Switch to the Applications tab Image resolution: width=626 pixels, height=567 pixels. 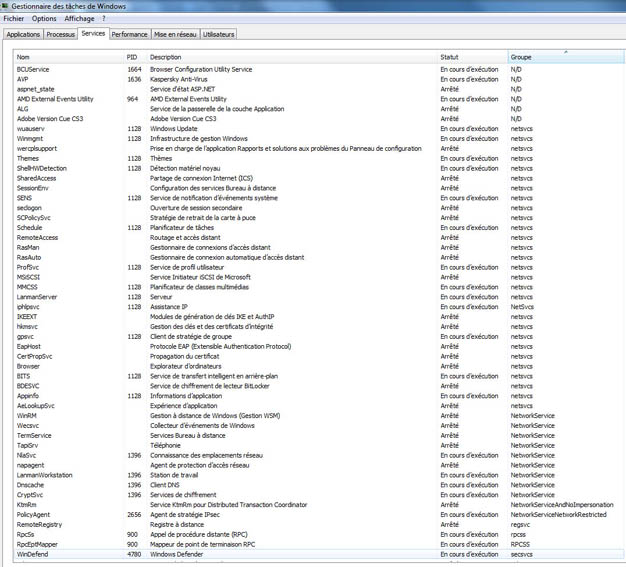(23, 34)
